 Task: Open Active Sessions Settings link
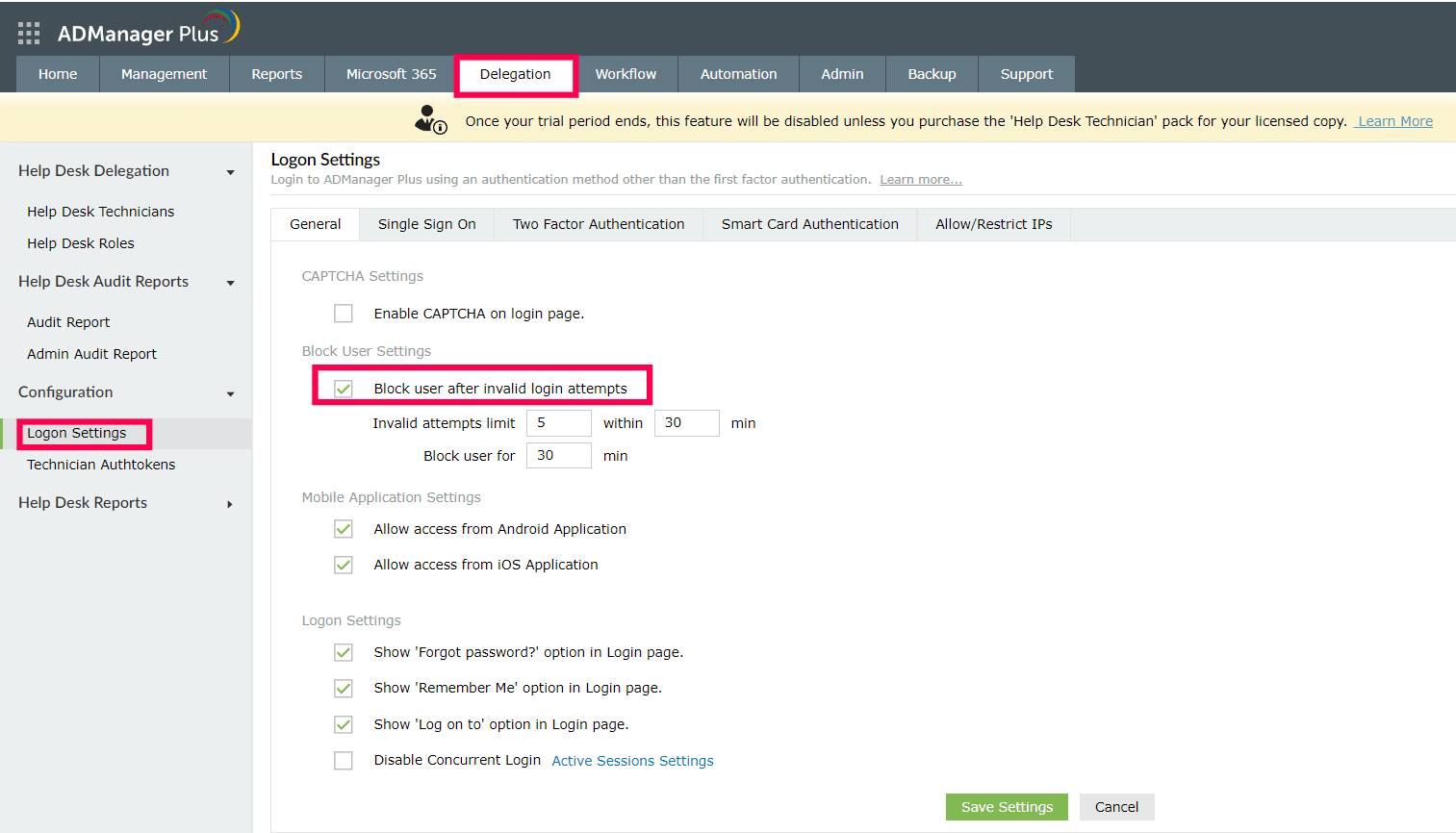coord(632,761)
